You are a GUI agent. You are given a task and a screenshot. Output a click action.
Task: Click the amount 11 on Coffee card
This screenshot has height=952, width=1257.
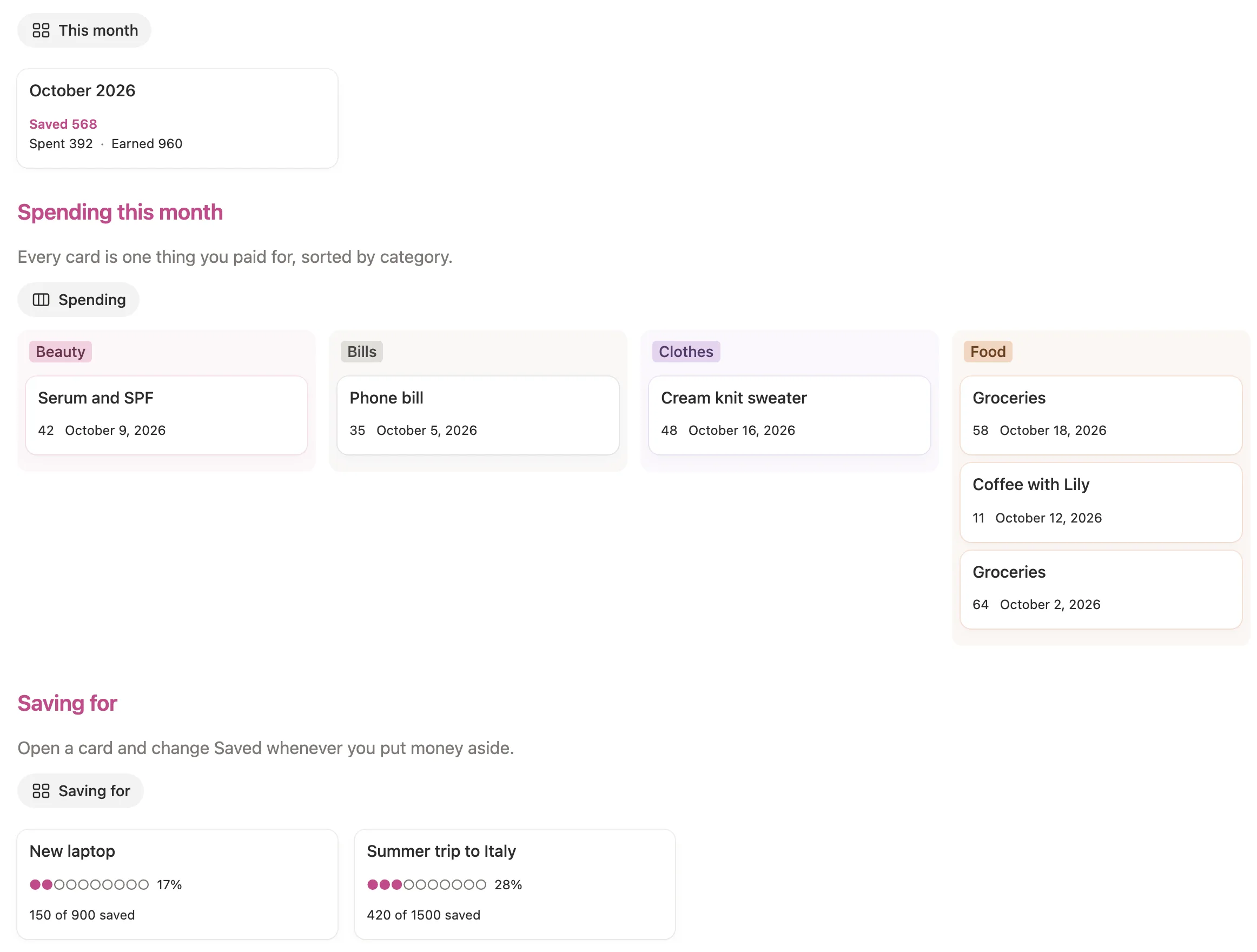978,518
